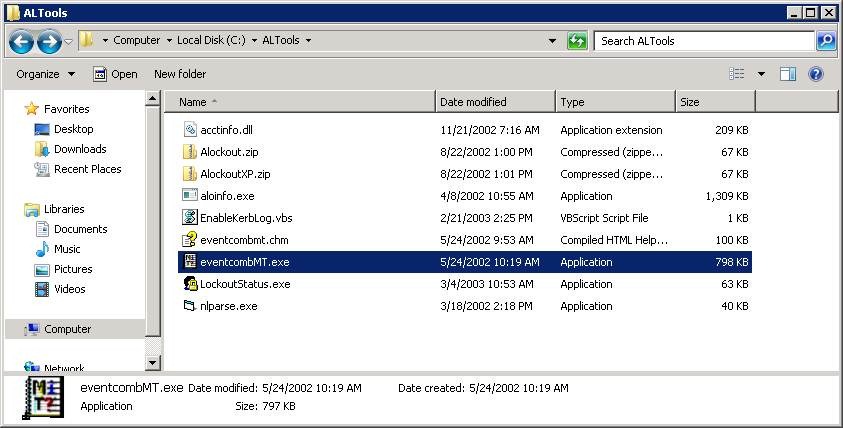Sort by Name column header
This screenshot has width=843, height=428.
(x=299, y=102)
